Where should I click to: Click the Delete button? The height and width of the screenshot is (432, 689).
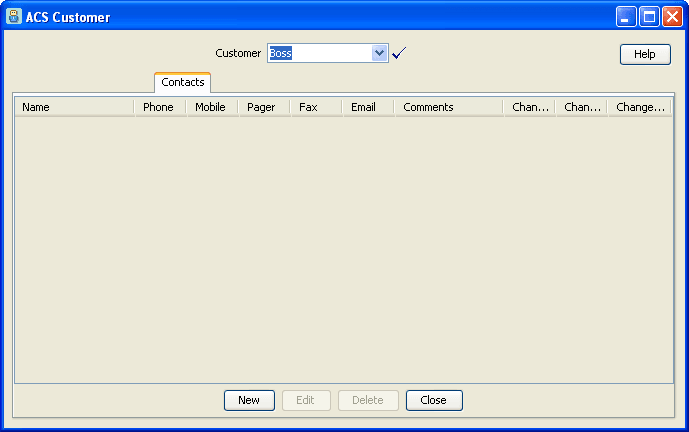pos(368,400)
